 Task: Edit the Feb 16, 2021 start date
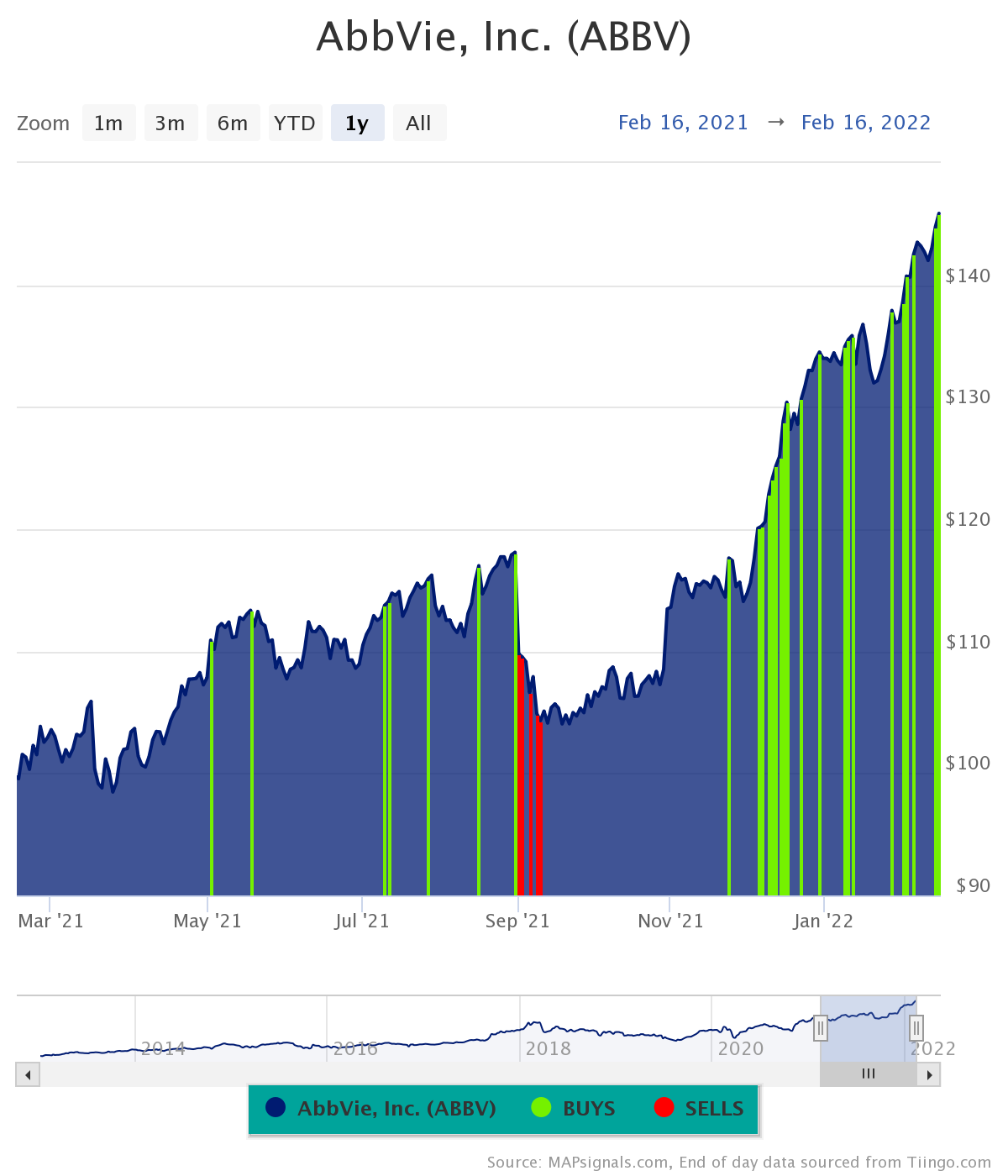tap(683, 123)
